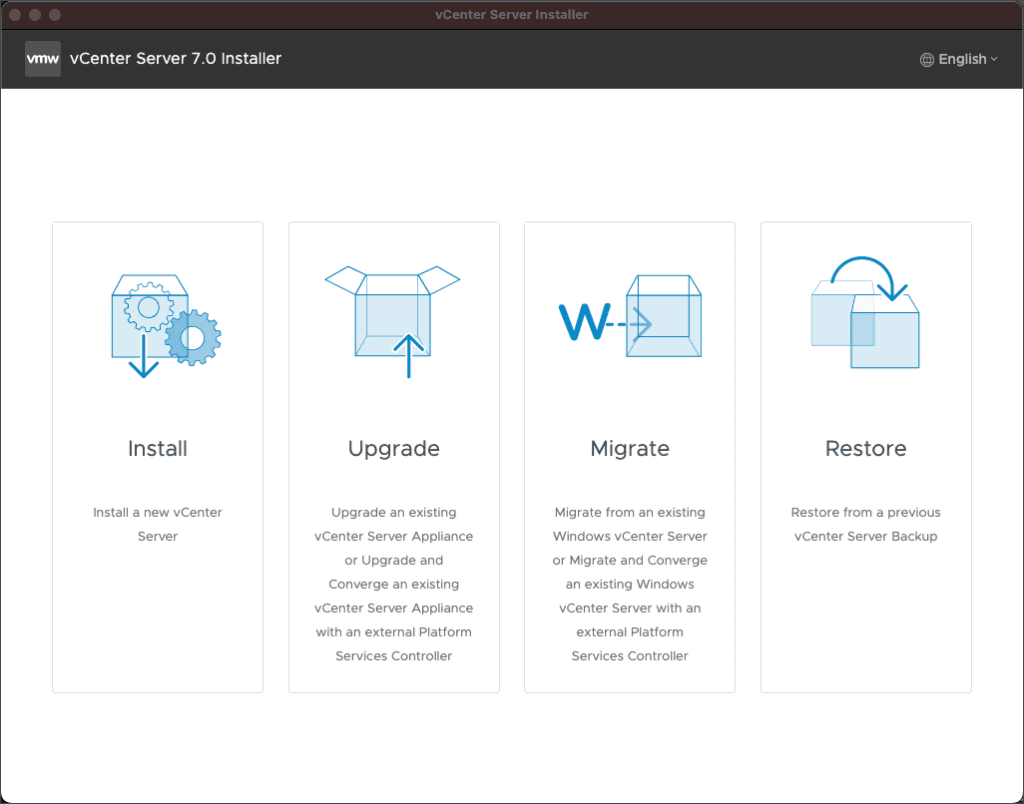The width and height of the screenshot is (1024, 804).
Task: Click the Migrate Windows-to-box icon
Action: [630, 316]
